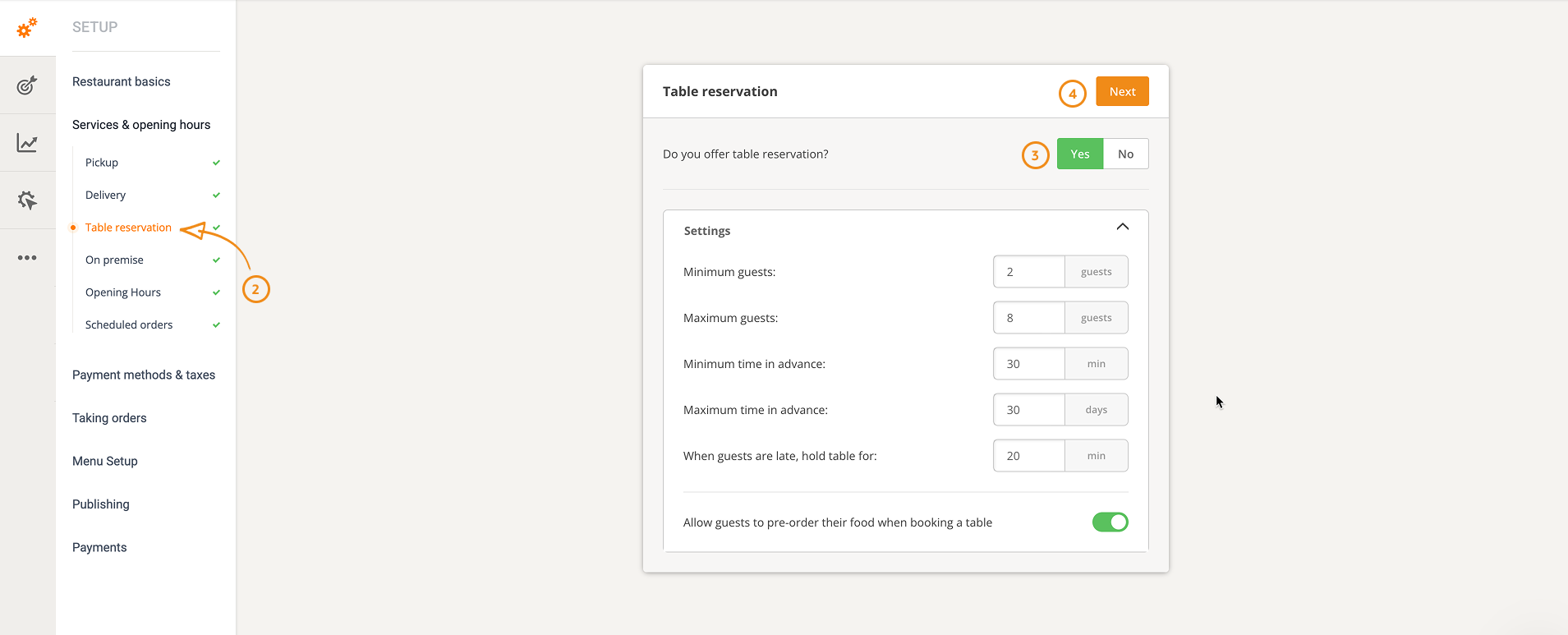Click the green checkmark beside Scheduled orders
This screenshot has height=635, width=1568.
(x=216, y=325)
